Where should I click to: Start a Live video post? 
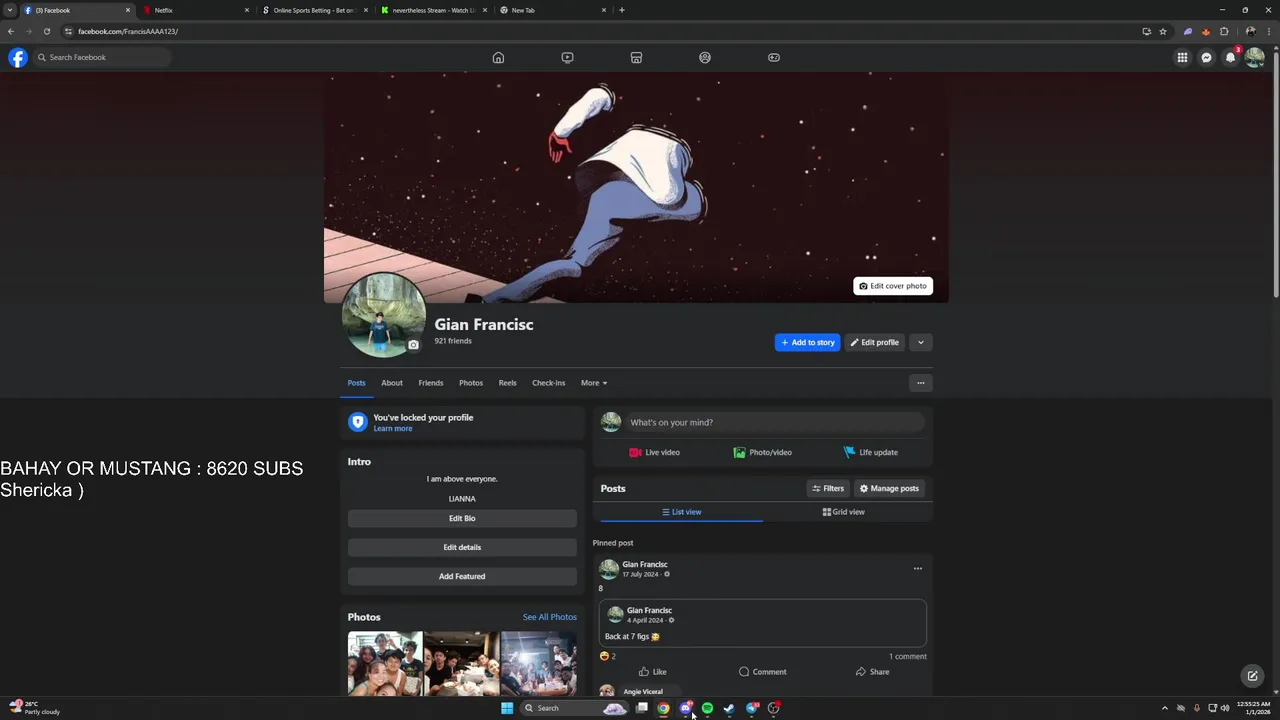[655, 452]
